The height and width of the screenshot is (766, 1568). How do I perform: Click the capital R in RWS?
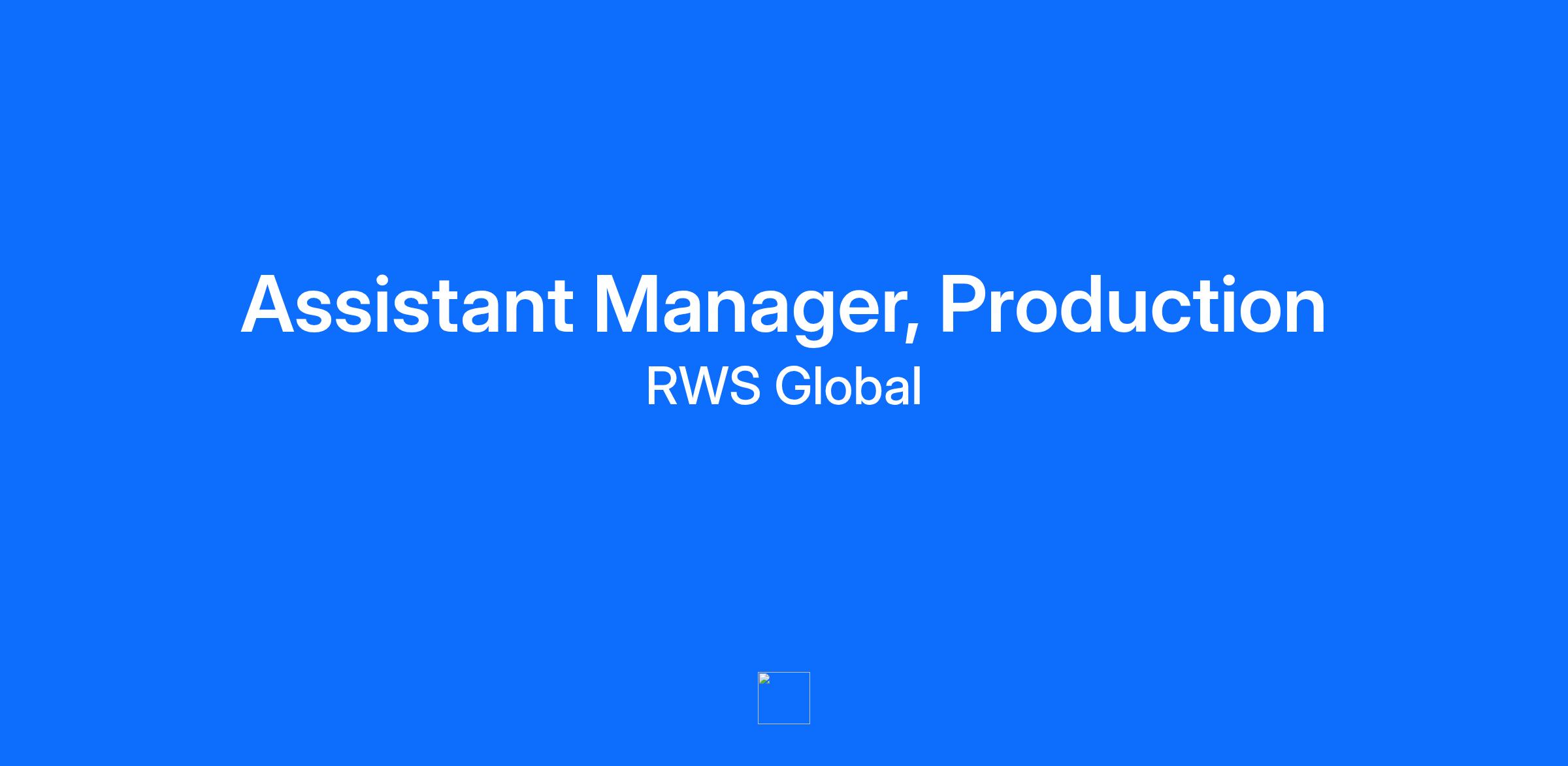[x=662, y=387]
